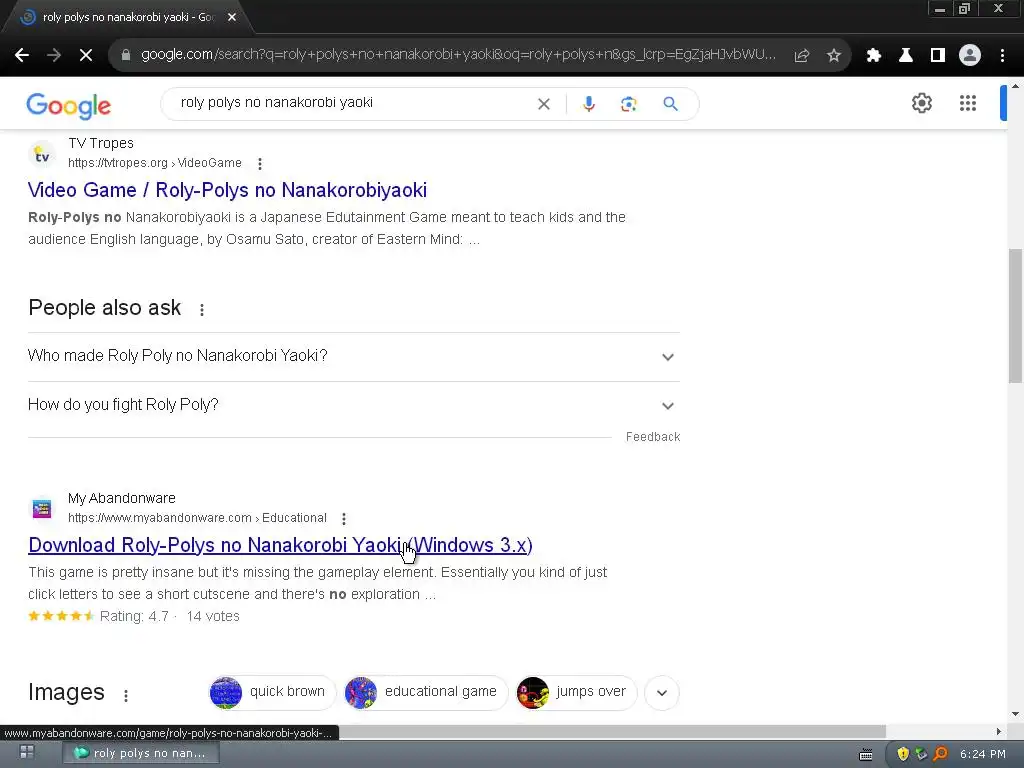1024x768 pixels.
Task: Click the Feedback link
Action: 652,437
